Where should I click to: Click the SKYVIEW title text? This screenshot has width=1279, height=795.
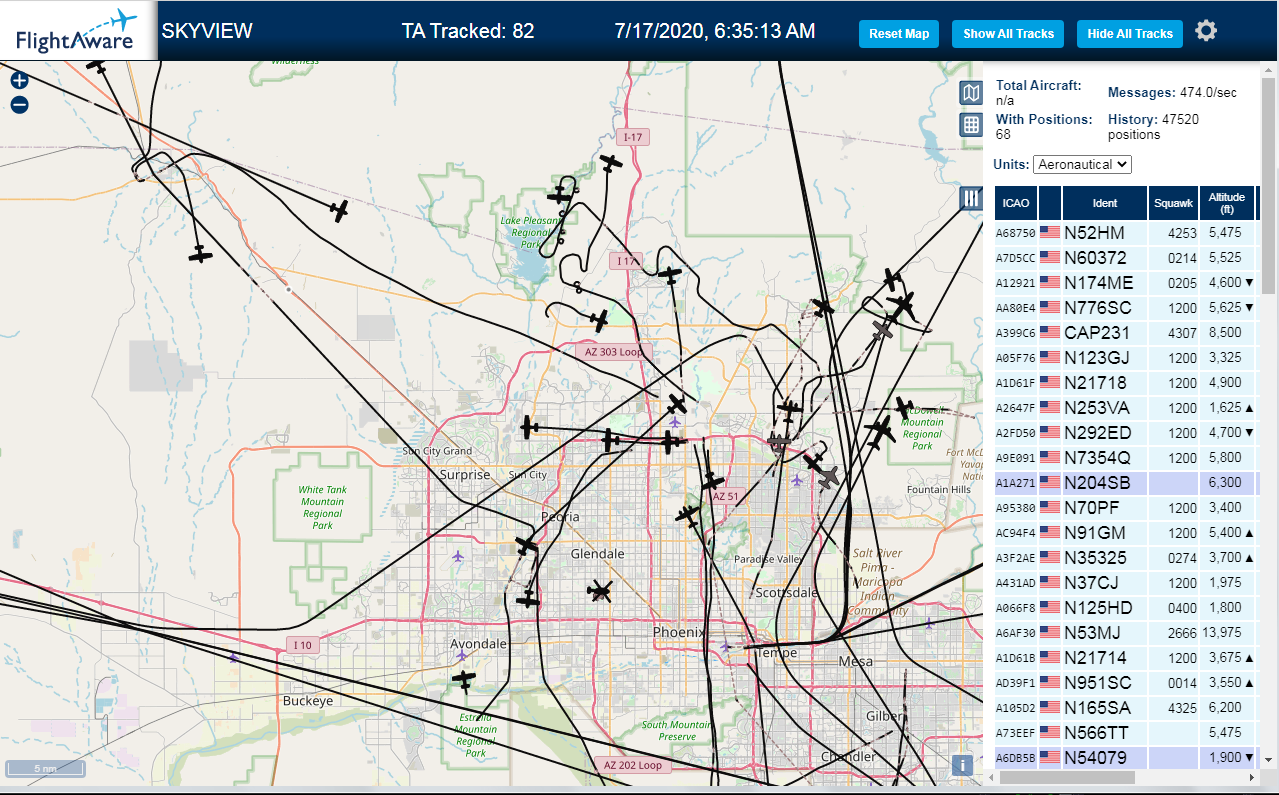(x=207, y=31)
